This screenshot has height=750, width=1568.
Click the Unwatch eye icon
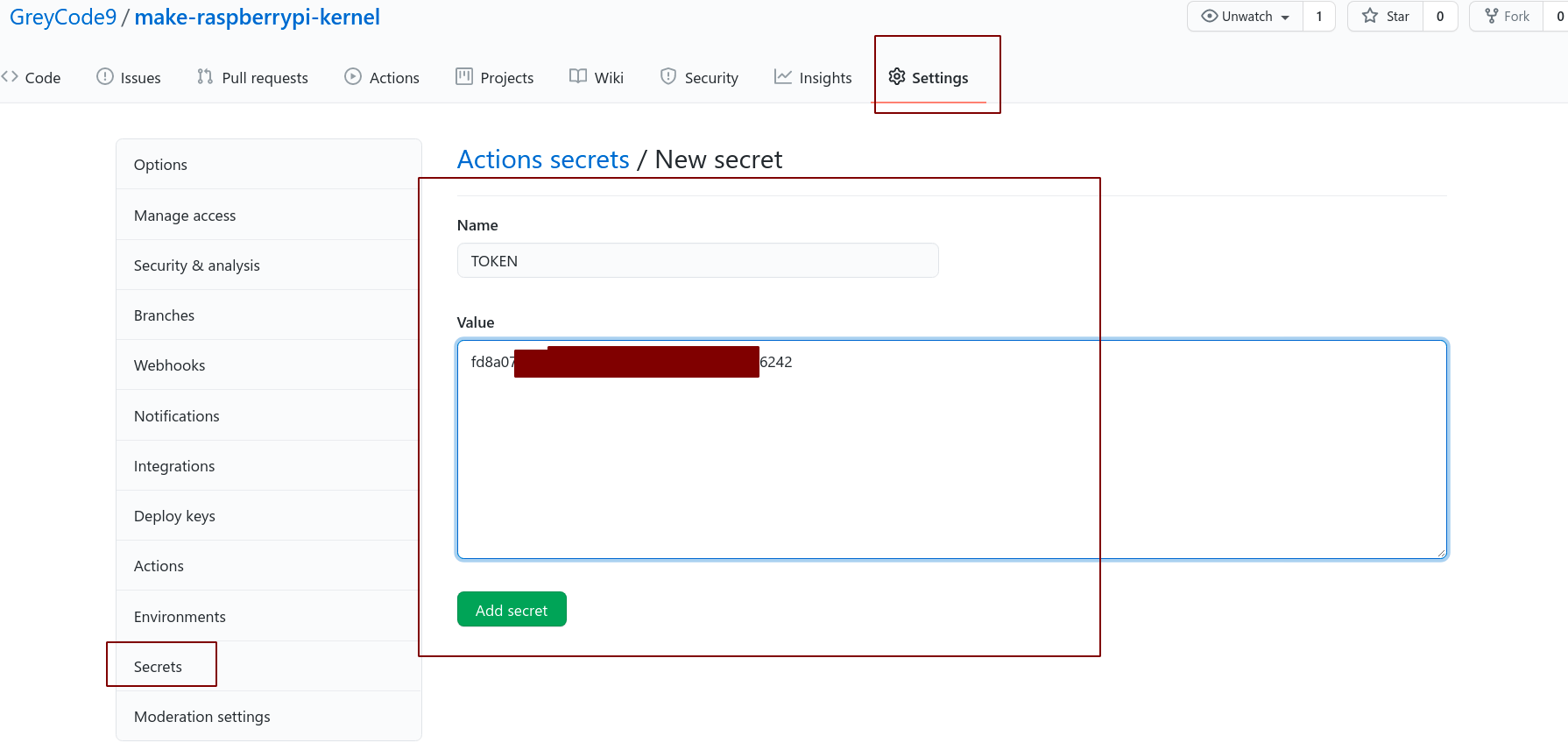pyautogui.click(x=1210, y=16)
